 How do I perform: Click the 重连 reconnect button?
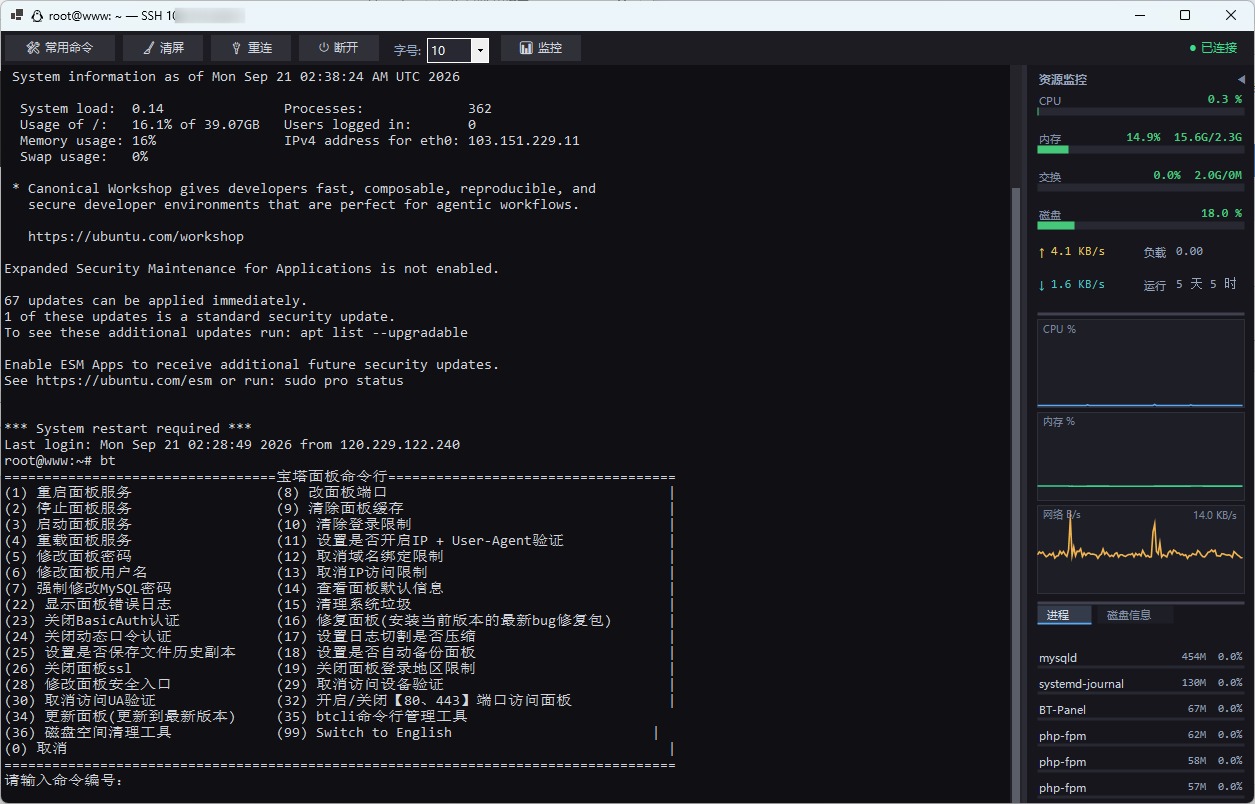[x=250, y=48]
